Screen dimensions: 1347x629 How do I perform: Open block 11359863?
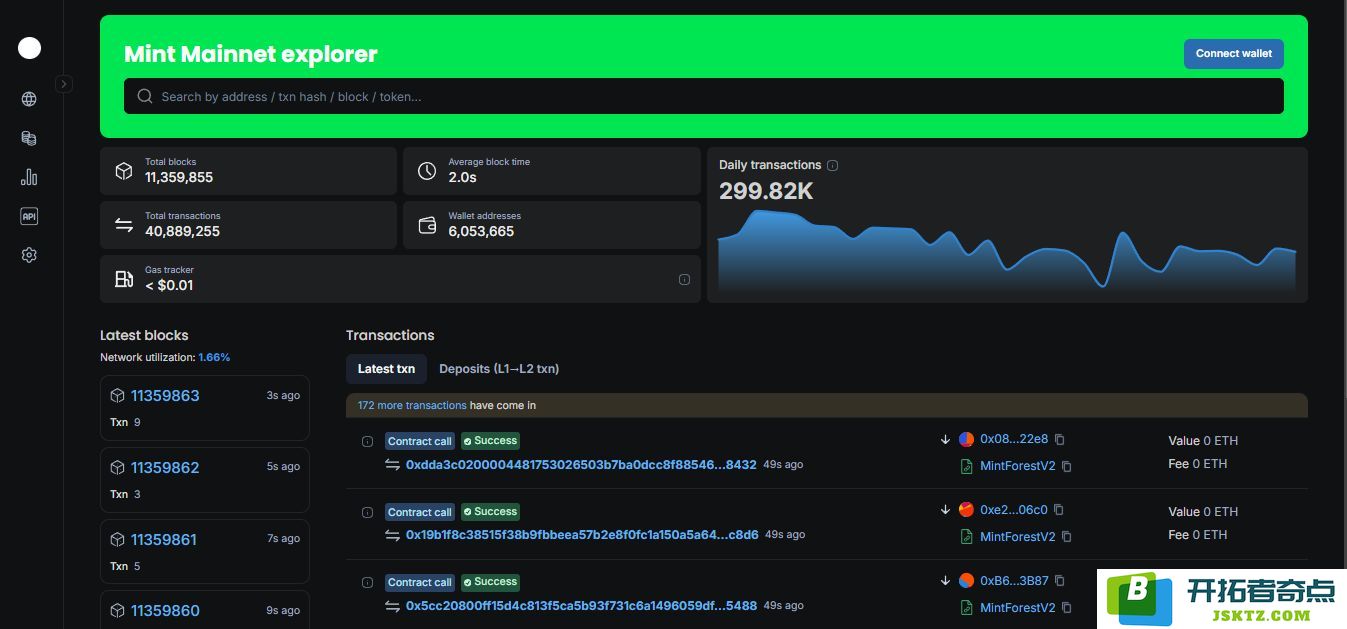click(165, 396)
